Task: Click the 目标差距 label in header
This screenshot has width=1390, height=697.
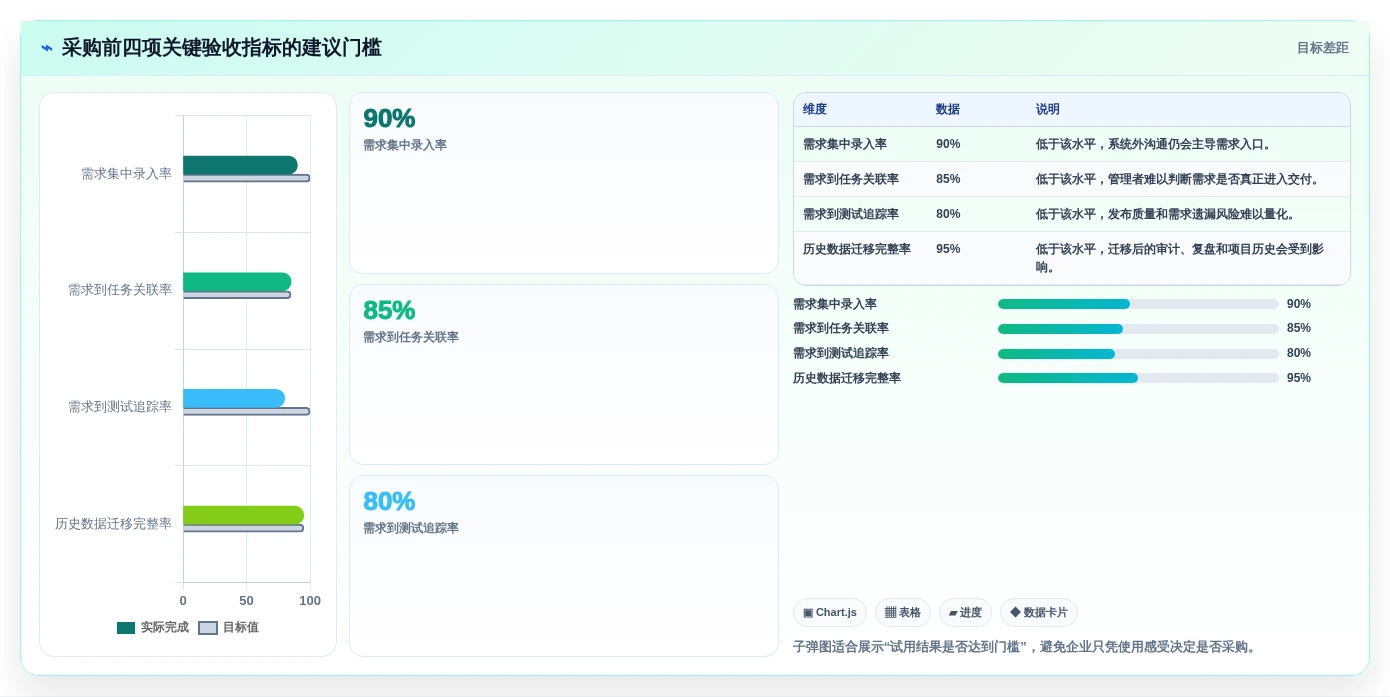Action: 1322,48
